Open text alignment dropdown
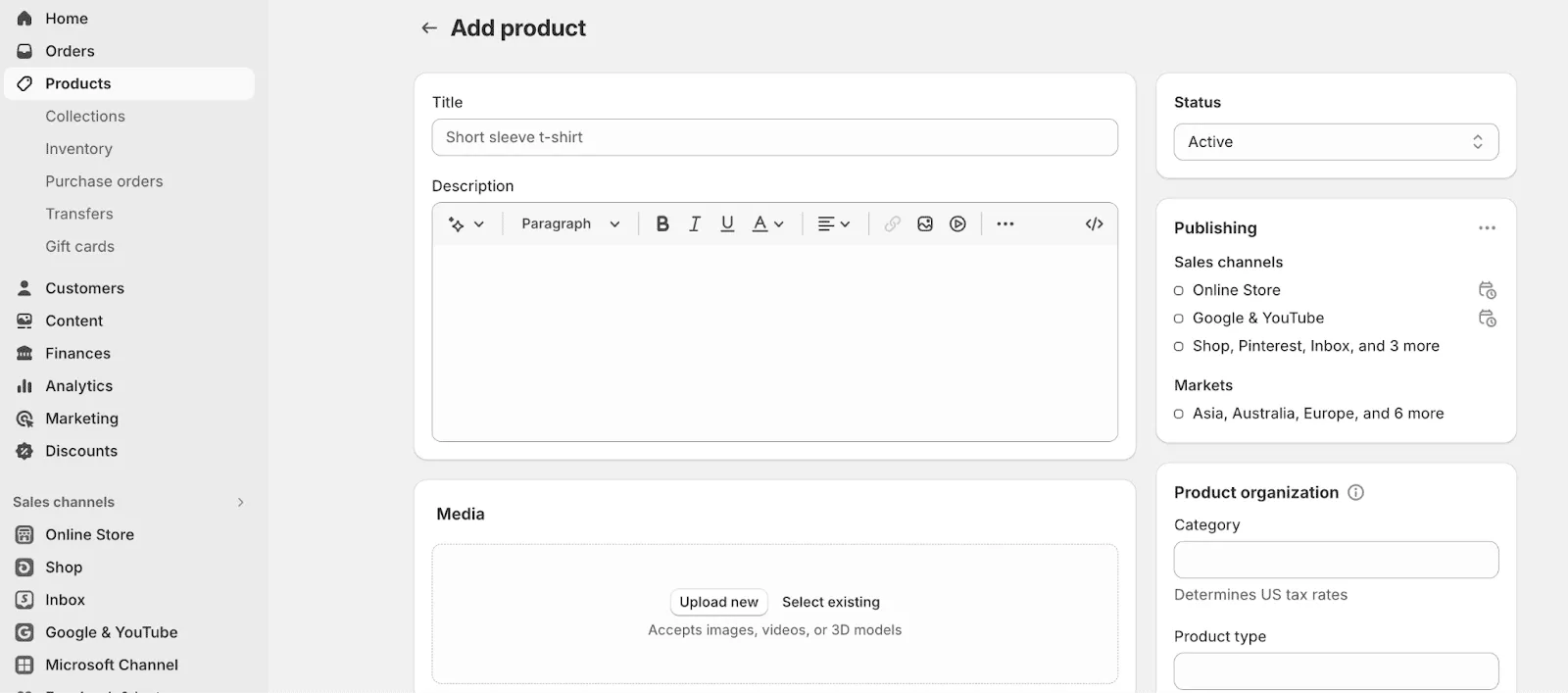 click(834, 224)
